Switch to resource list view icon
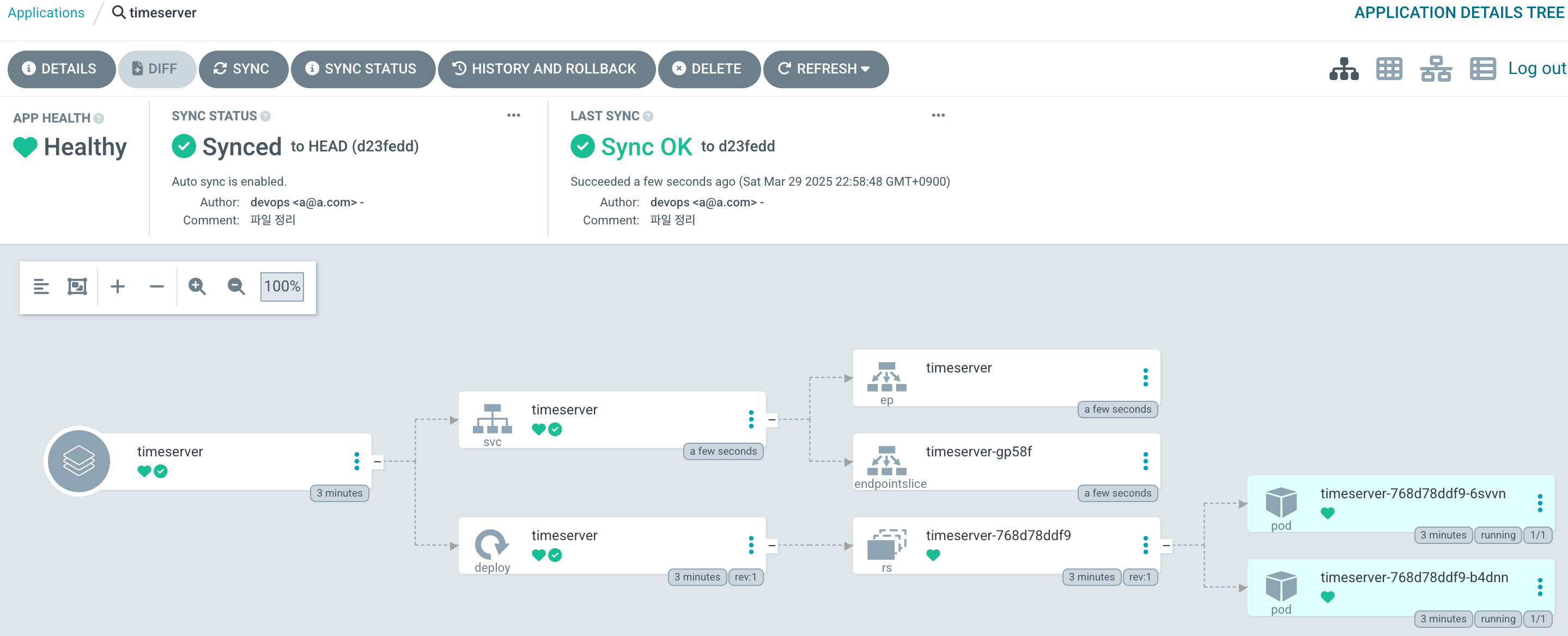 click(x=1482, y=69)
